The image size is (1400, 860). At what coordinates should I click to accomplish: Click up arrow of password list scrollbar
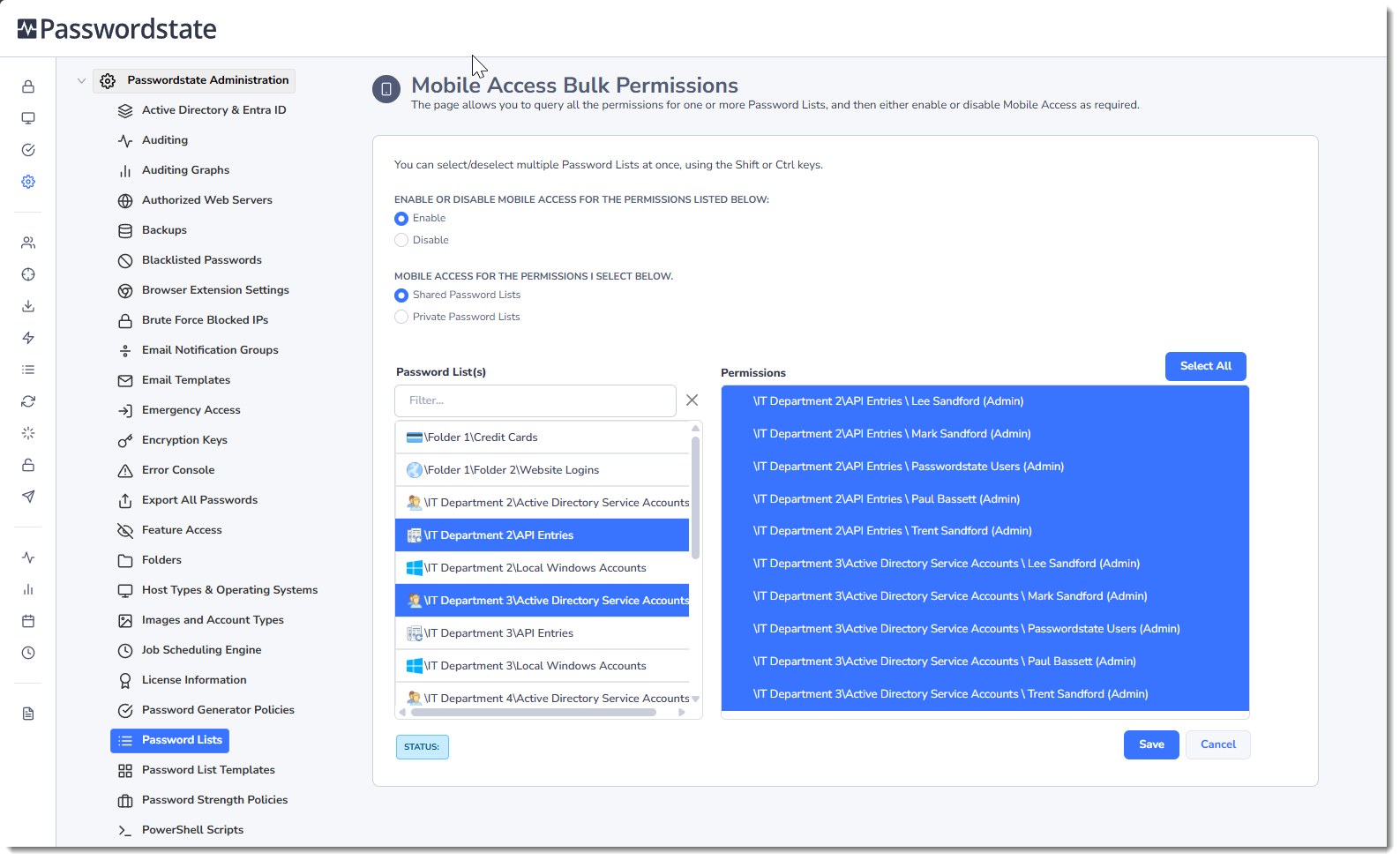click(695, 429)
